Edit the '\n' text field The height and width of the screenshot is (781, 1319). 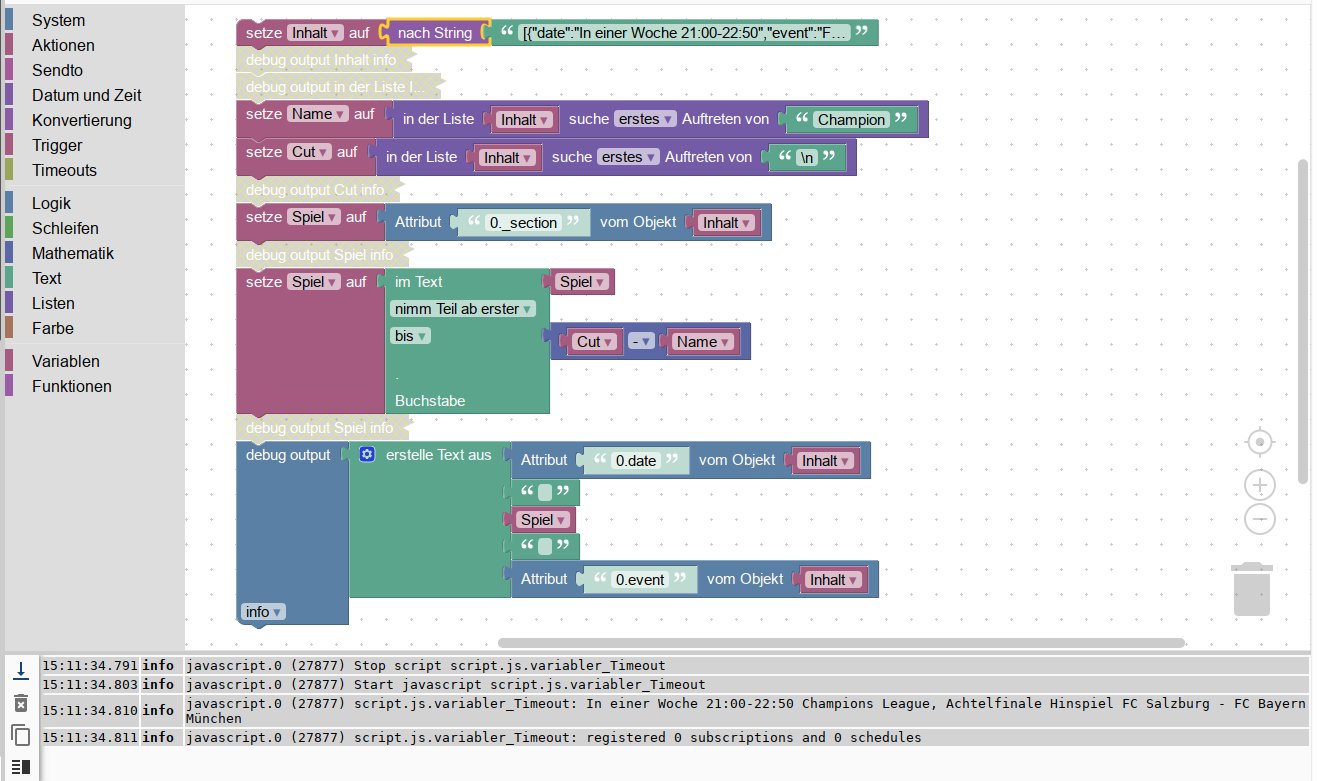pyautogui.click(x=807, y=158)
